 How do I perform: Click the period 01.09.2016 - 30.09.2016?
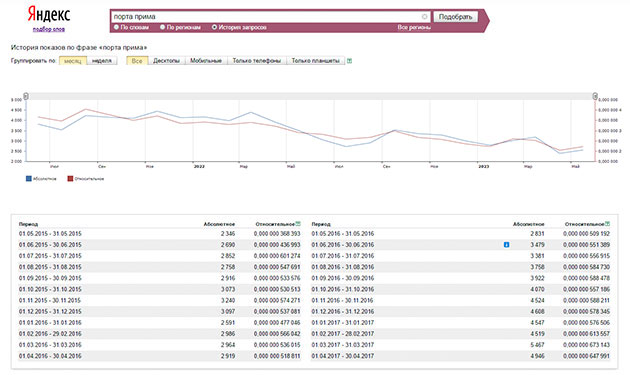(343, 278)
